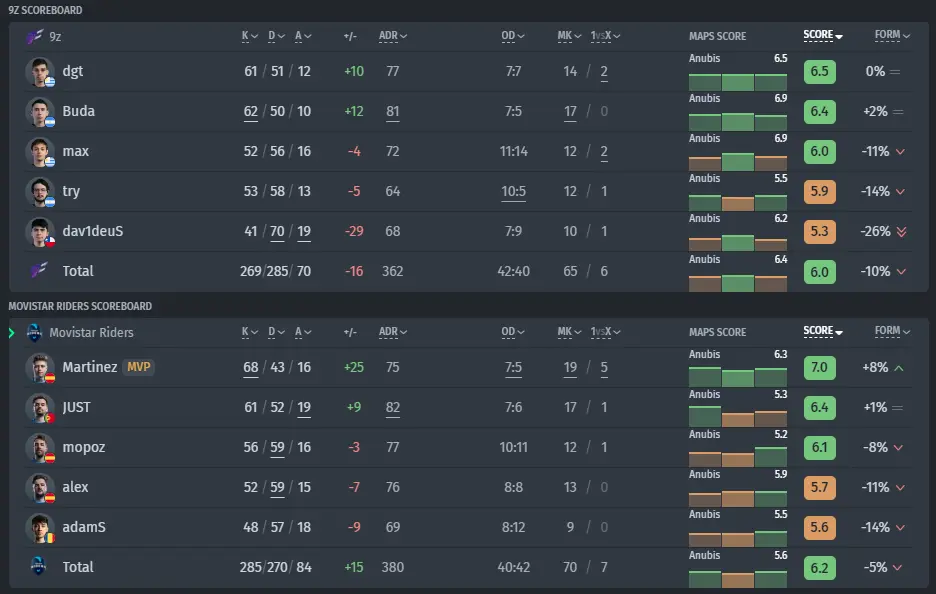Sort 9z scoreboard by ADR
The image size is (936, 594).
[x=393, y=36]
